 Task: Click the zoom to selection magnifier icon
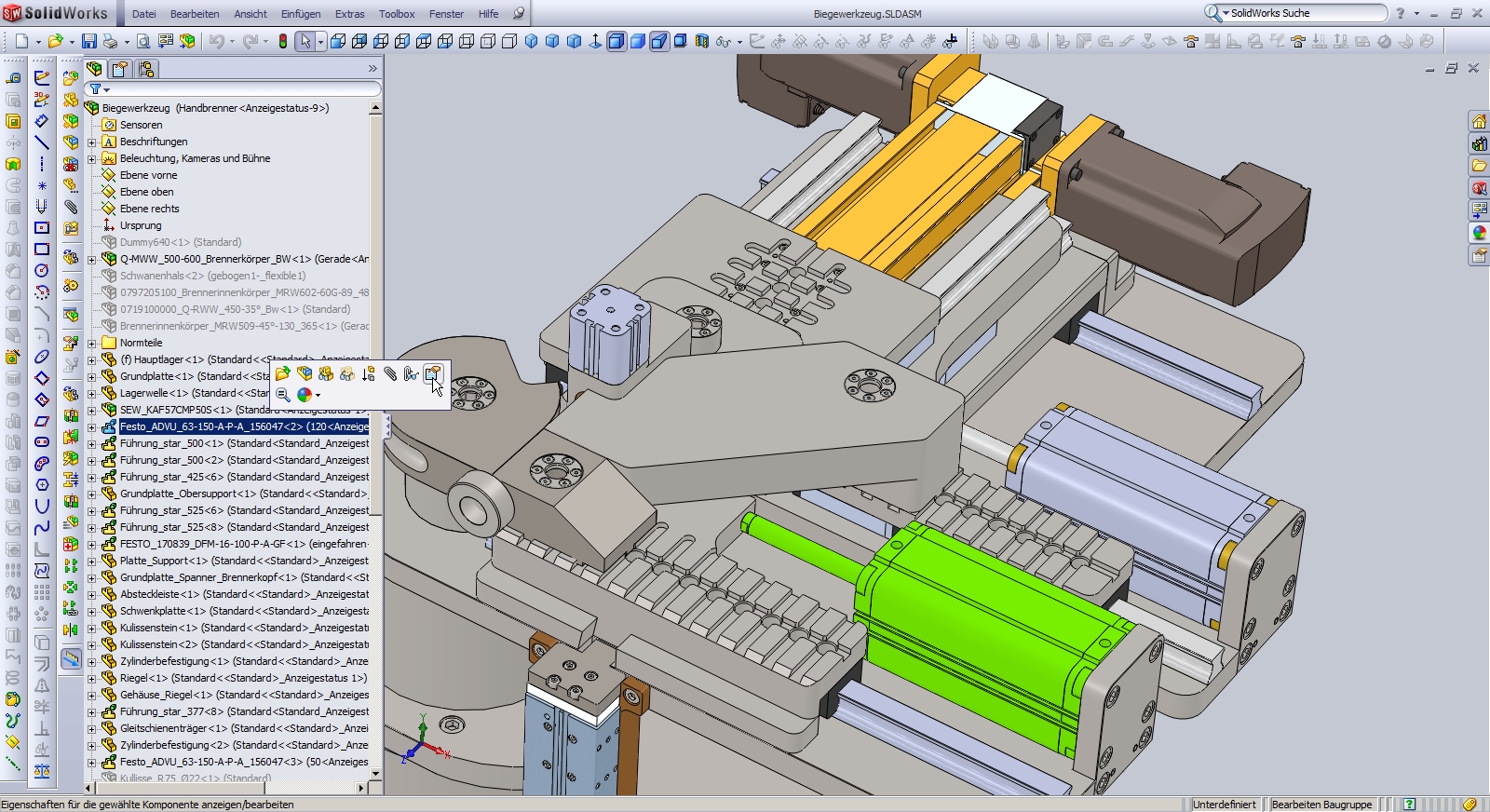[x=283, y=395]
